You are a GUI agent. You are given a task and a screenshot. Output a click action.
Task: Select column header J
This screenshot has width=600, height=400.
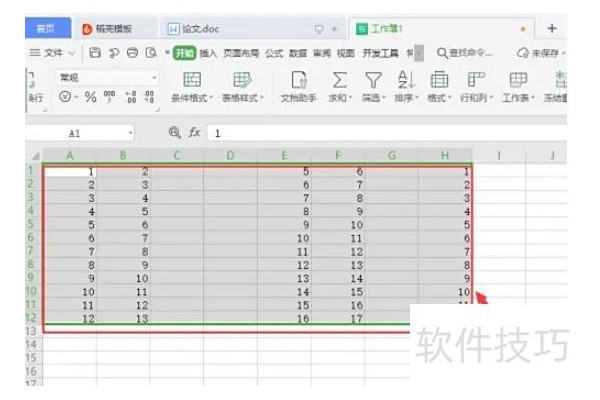pos(552,155)
